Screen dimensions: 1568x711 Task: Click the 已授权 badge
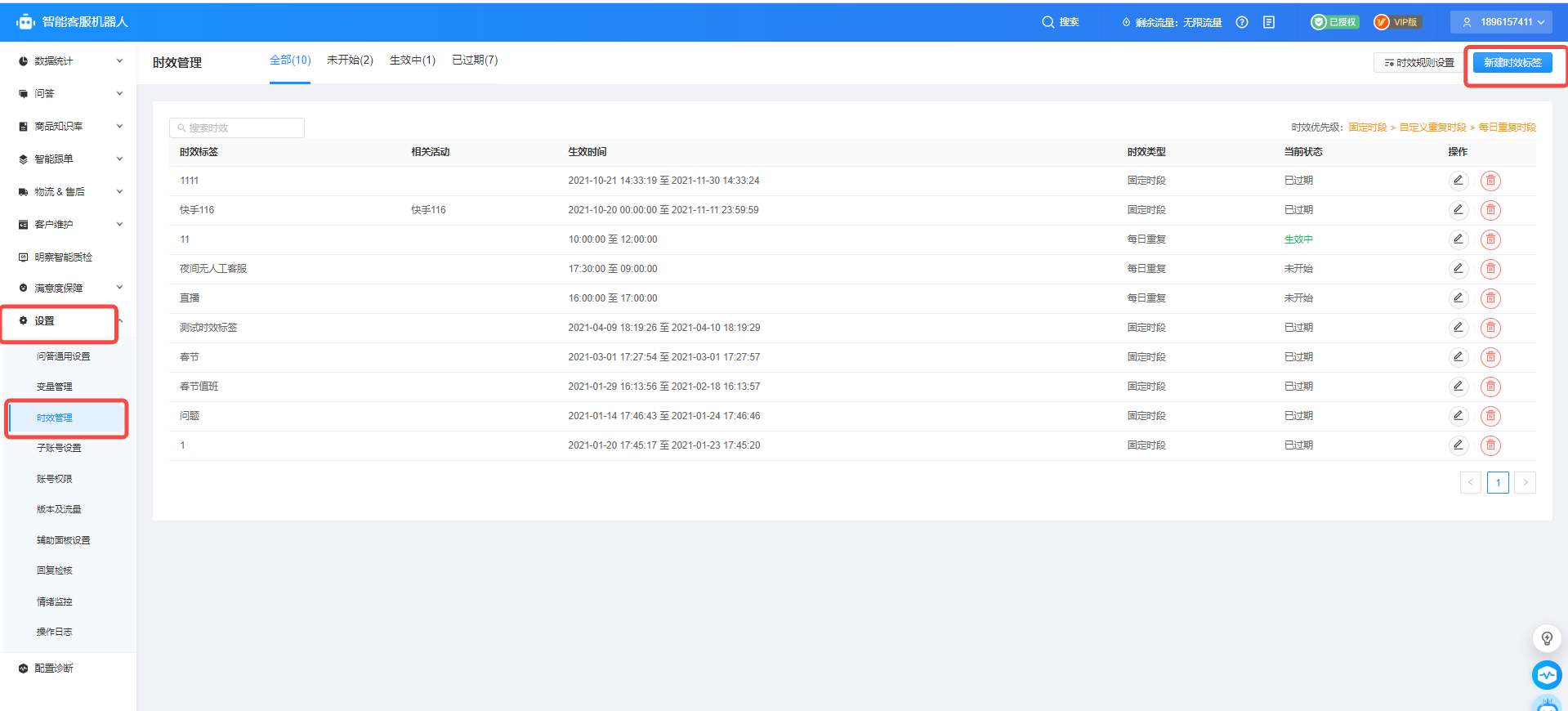[x=1335, y=22]
